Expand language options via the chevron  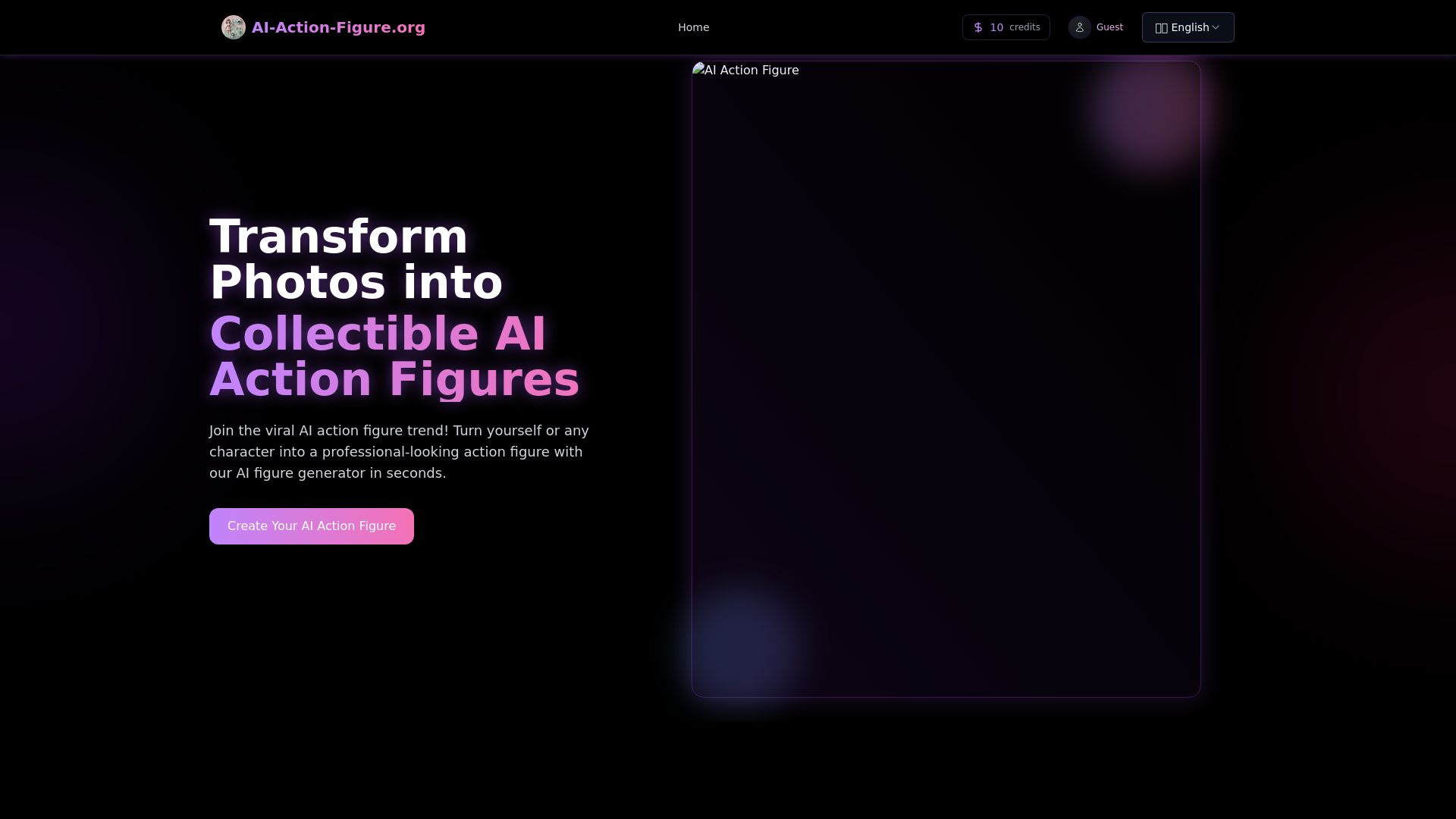[1216, 27]
